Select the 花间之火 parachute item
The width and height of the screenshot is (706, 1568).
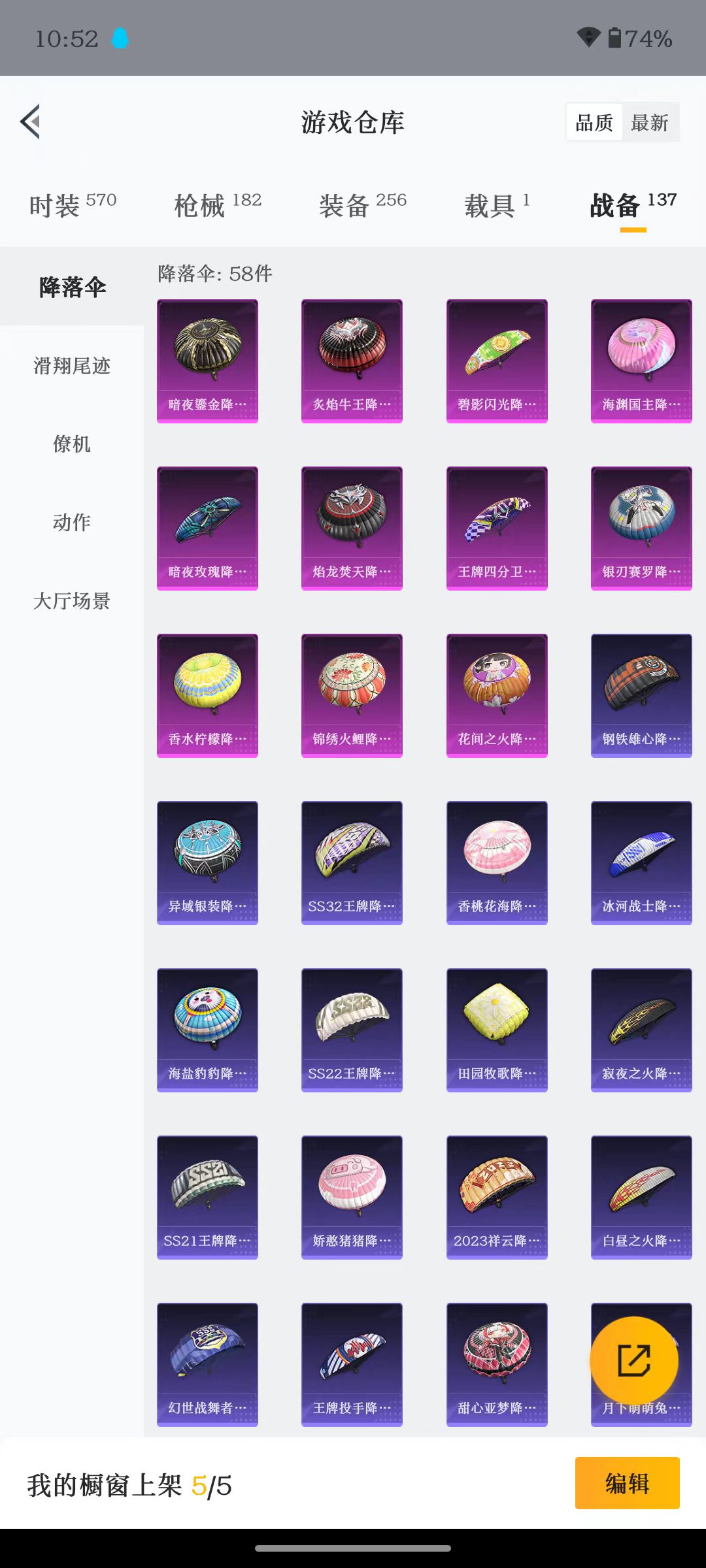pyautogui.click(x=497, y=696)
